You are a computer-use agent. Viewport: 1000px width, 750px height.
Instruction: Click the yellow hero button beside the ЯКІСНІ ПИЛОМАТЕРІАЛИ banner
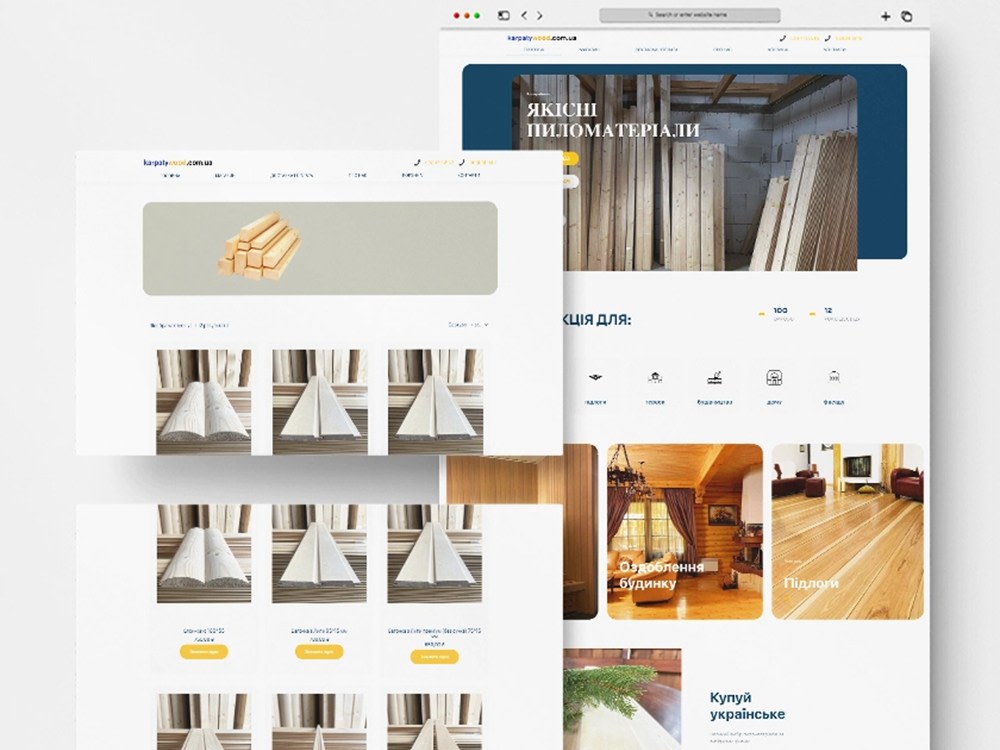(x=570, y=159)
